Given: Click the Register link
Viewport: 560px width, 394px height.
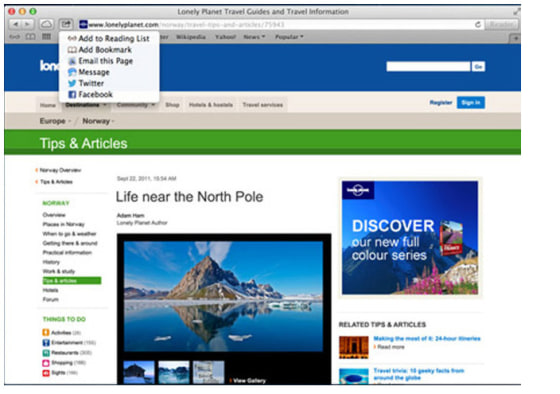Looking at the screenshot, I should [x=441, y=103].
